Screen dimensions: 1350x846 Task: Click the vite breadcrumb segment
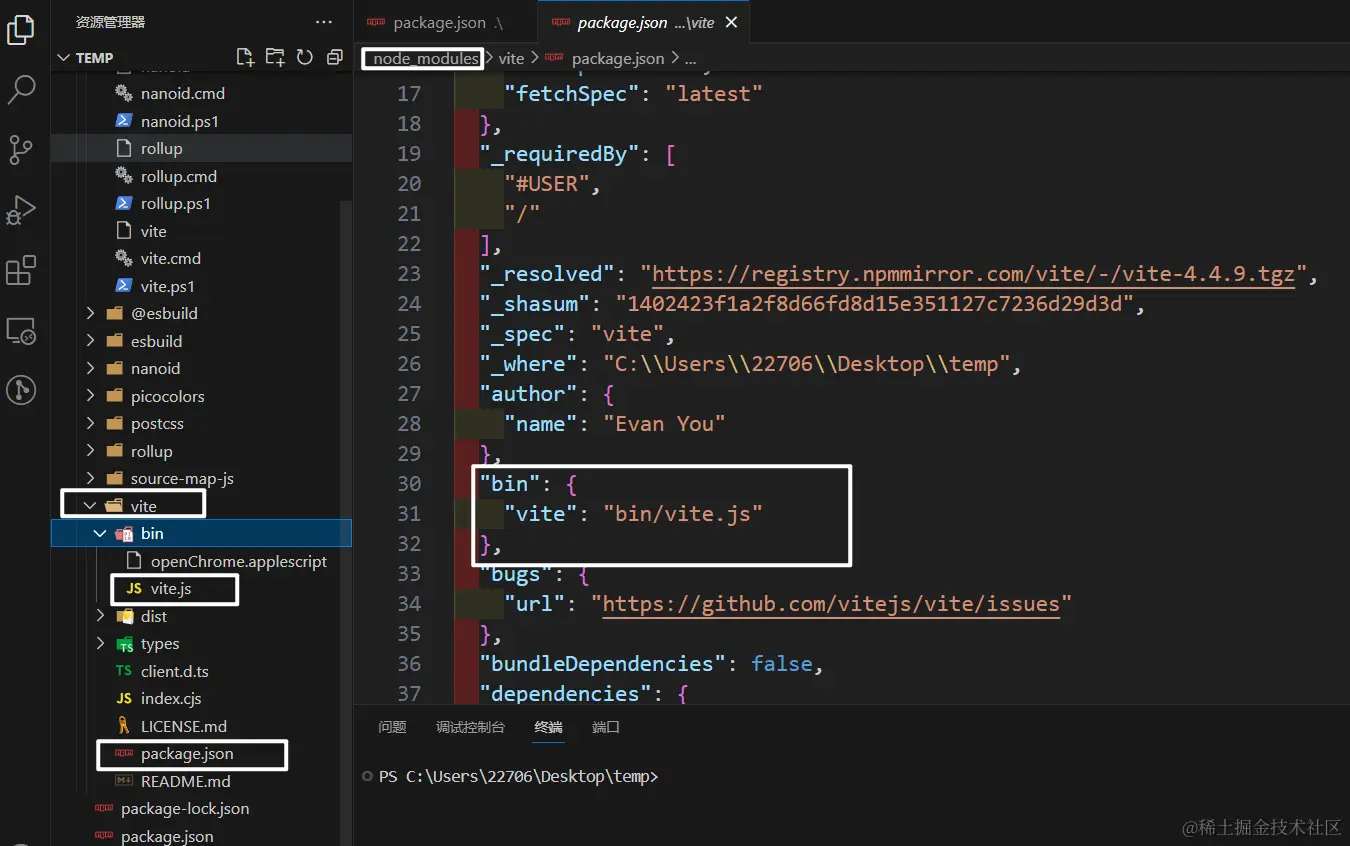tap(511, 58)
